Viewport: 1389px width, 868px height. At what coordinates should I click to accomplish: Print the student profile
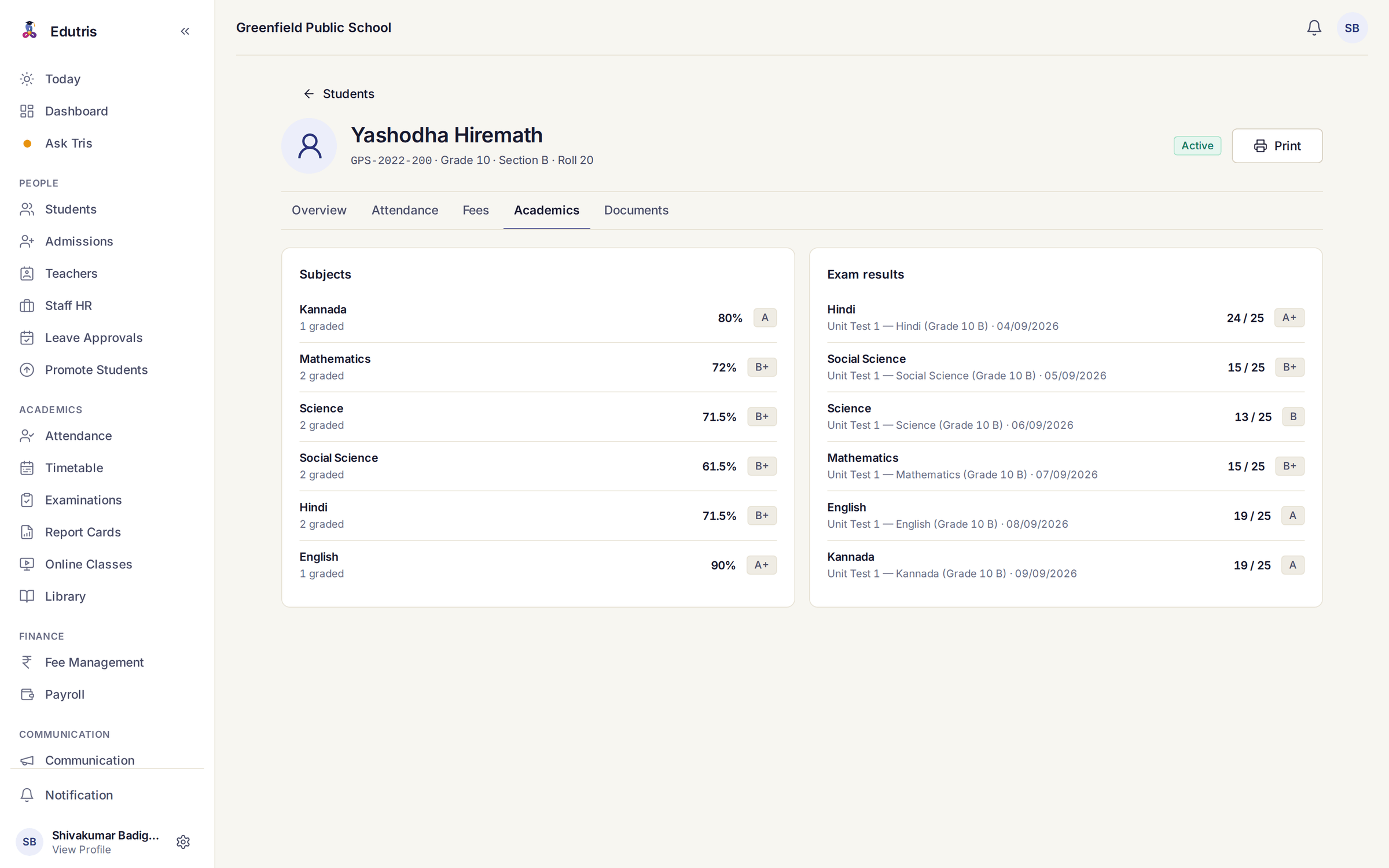tap(1277, 146)
